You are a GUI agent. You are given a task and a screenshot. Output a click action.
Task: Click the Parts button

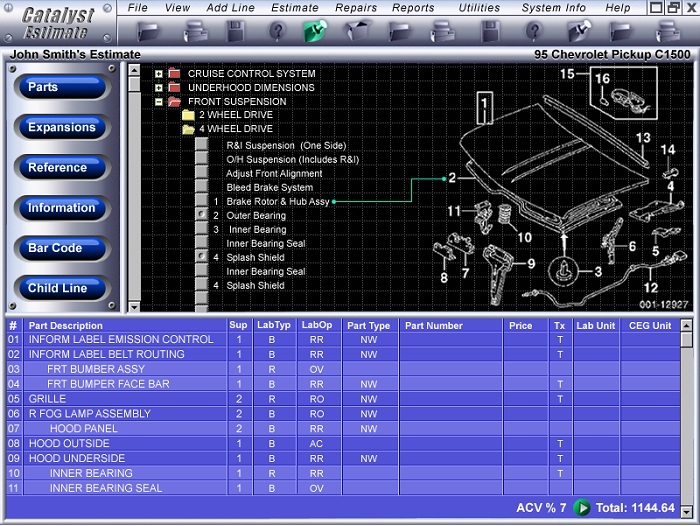62,87
